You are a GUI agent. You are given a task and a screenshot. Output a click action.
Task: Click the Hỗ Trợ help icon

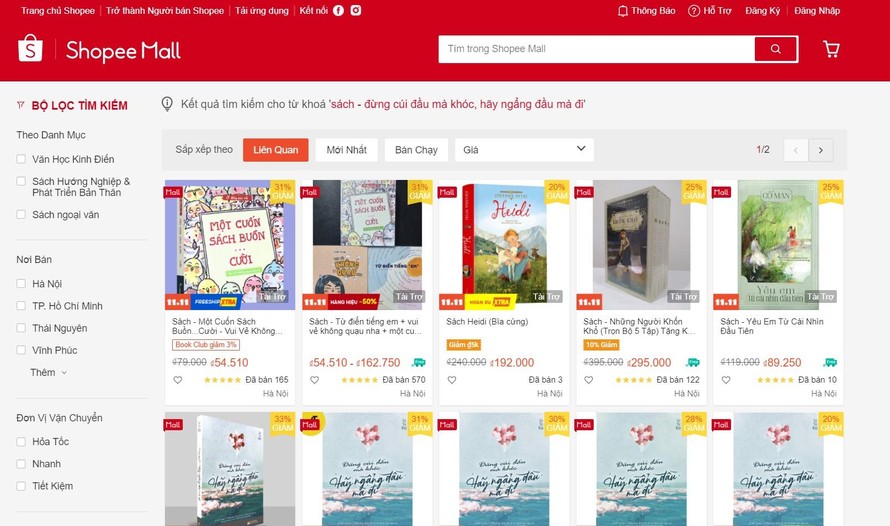[694, 11]
